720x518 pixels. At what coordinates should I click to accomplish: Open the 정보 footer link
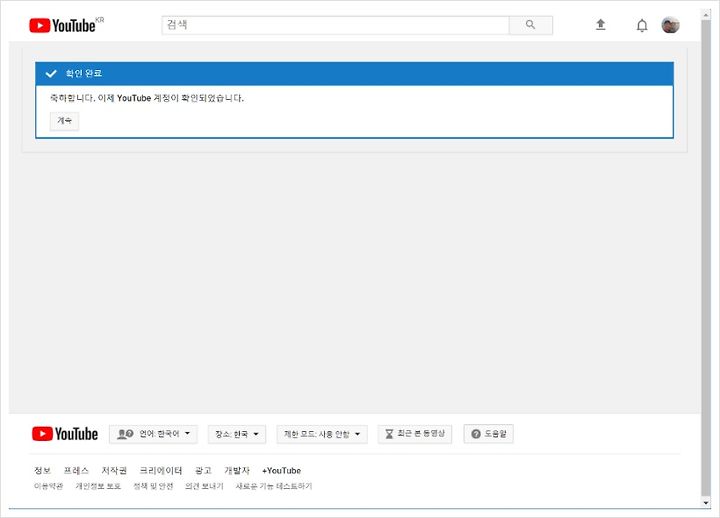(42, 470)
